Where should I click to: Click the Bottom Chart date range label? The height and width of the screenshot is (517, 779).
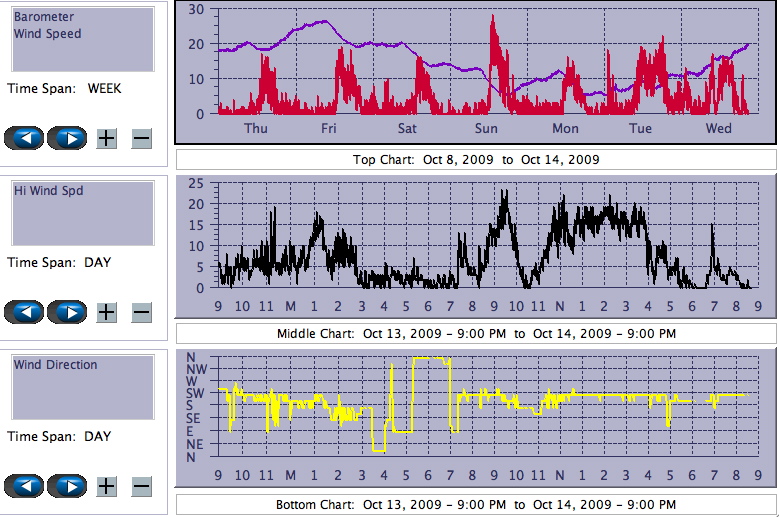click(x=475, y=505)
